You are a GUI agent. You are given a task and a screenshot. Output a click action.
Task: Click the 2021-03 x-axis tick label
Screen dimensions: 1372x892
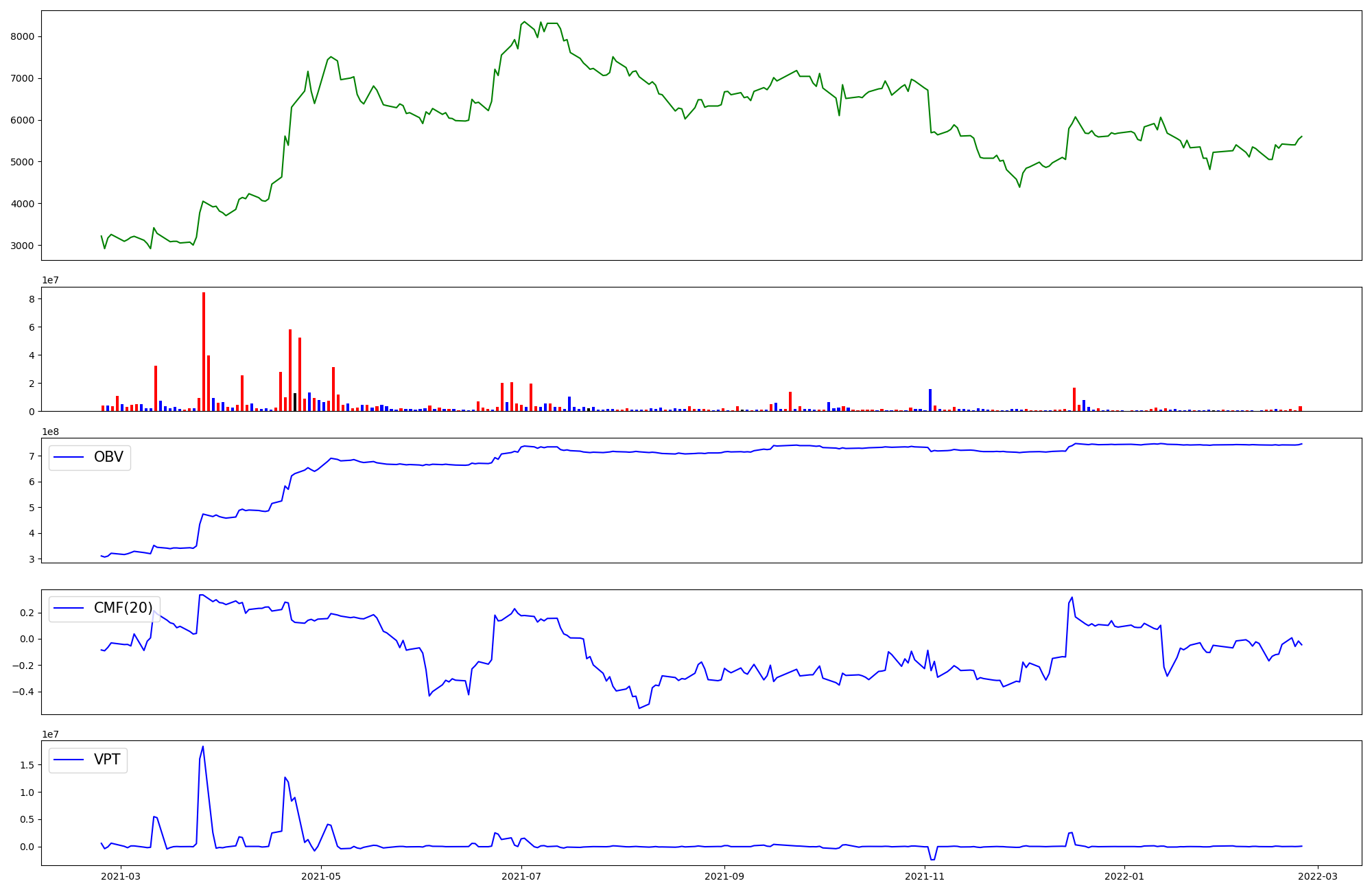[121, 876]
